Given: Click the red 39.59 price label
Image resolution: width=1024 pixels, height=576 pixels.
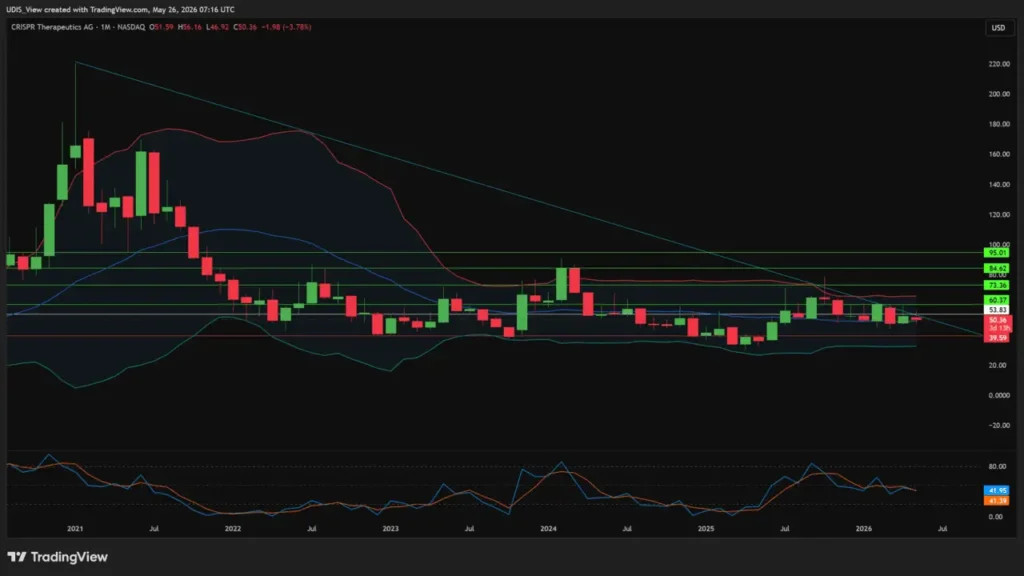Looking at the screenshot, I should (x=997, y=338).
